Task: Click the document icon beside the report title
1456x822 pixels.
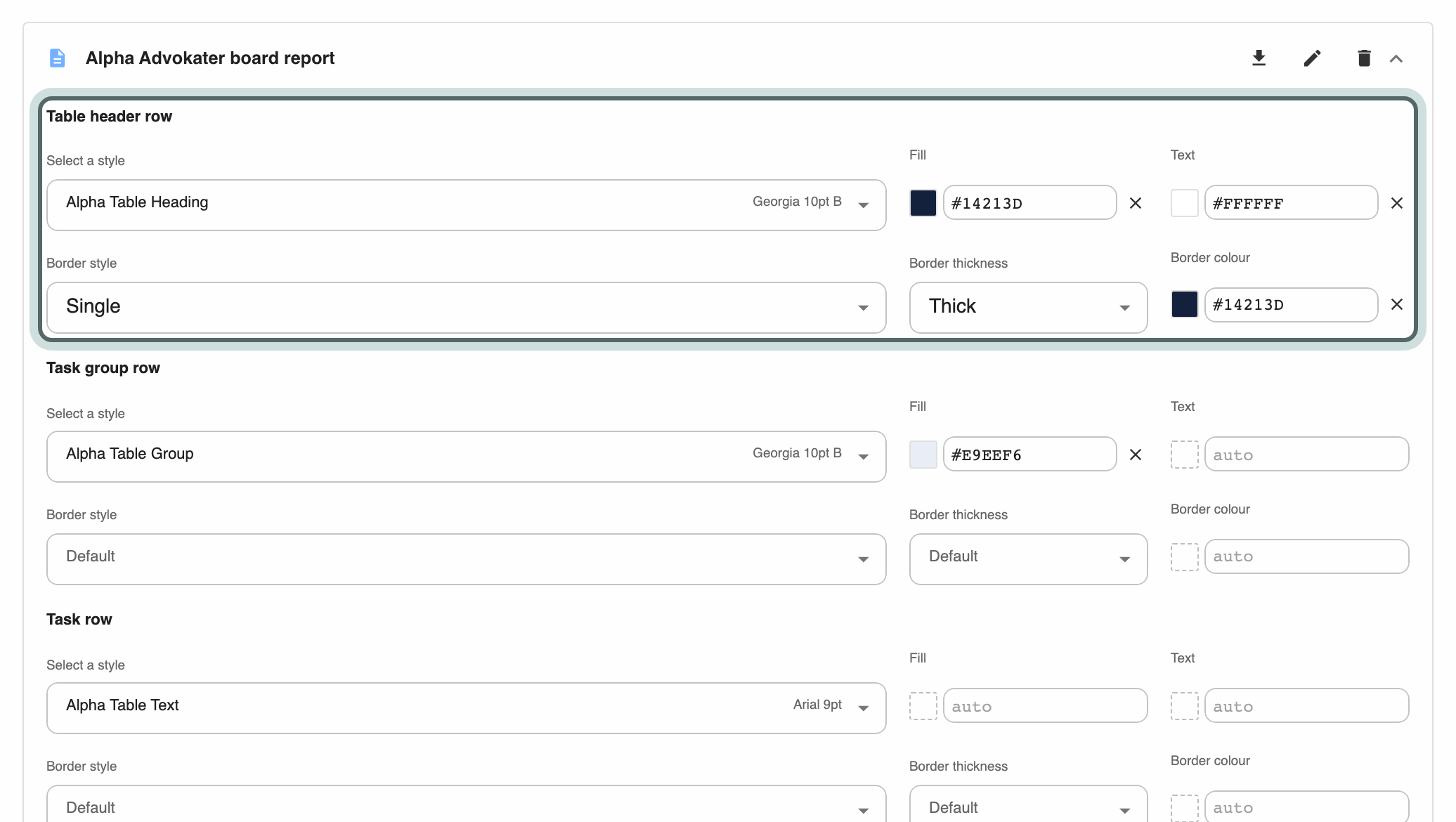Action: 58,58
